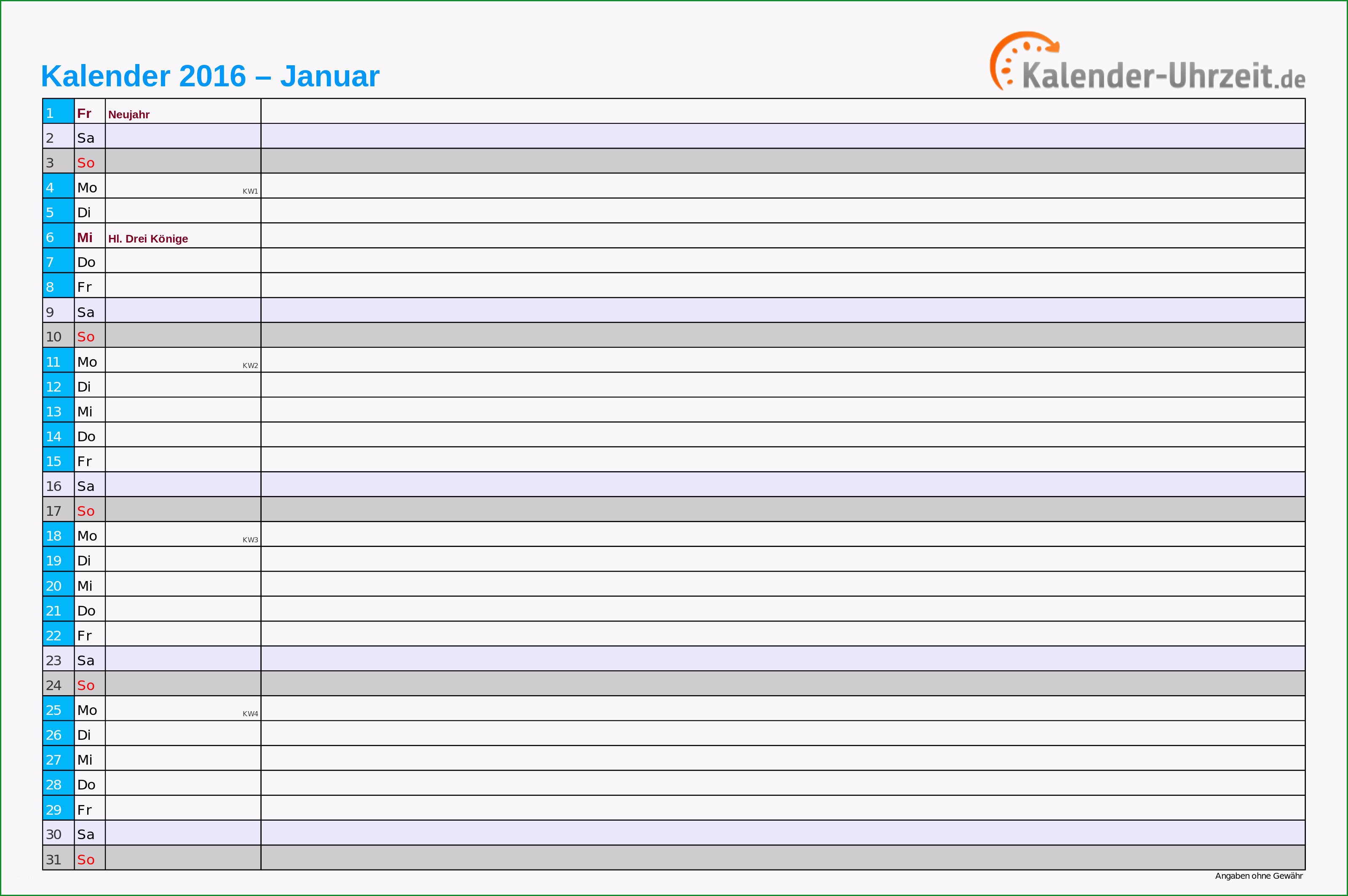Select day number 7 cell
This screenshot has height=896, width=1348.
click(58, 260)
